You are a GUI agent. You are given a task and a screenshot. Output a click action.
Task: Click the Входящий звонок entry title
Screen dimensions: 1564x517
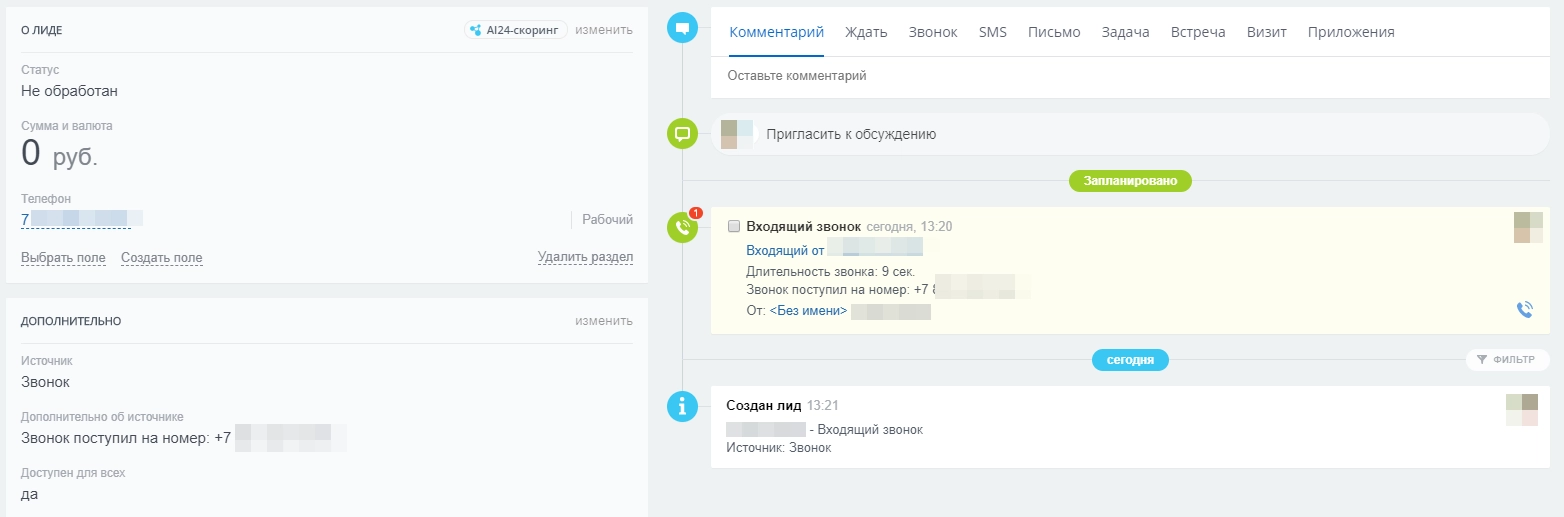[803, 227]
